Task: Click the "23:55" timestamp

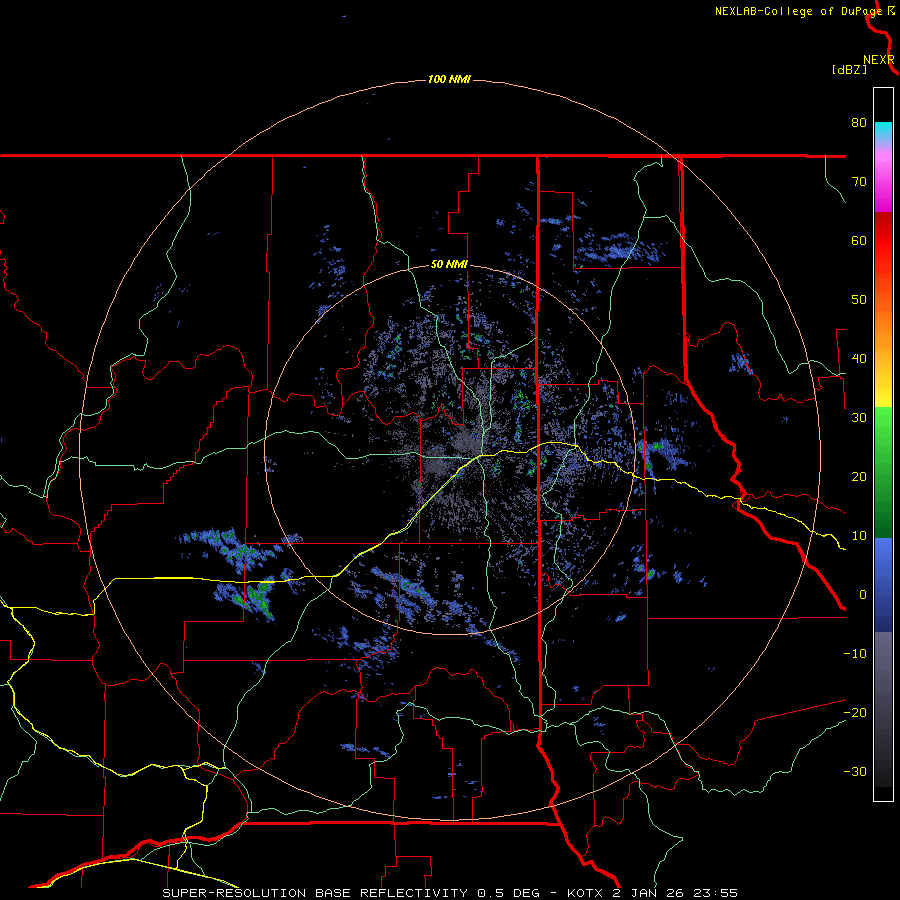Action: tap(717, 893)
